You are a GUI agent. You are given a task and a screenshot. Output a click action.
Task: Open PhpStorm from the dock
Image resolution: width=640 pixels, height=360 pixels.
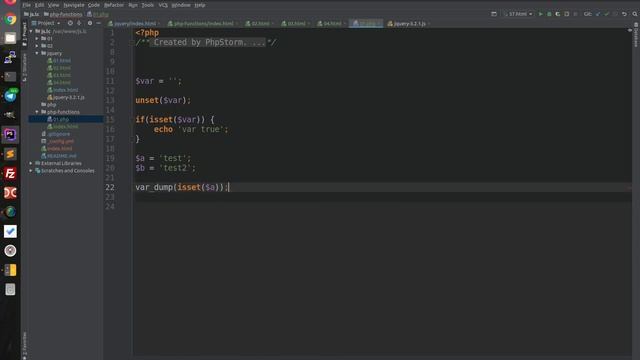click(10, 135)
